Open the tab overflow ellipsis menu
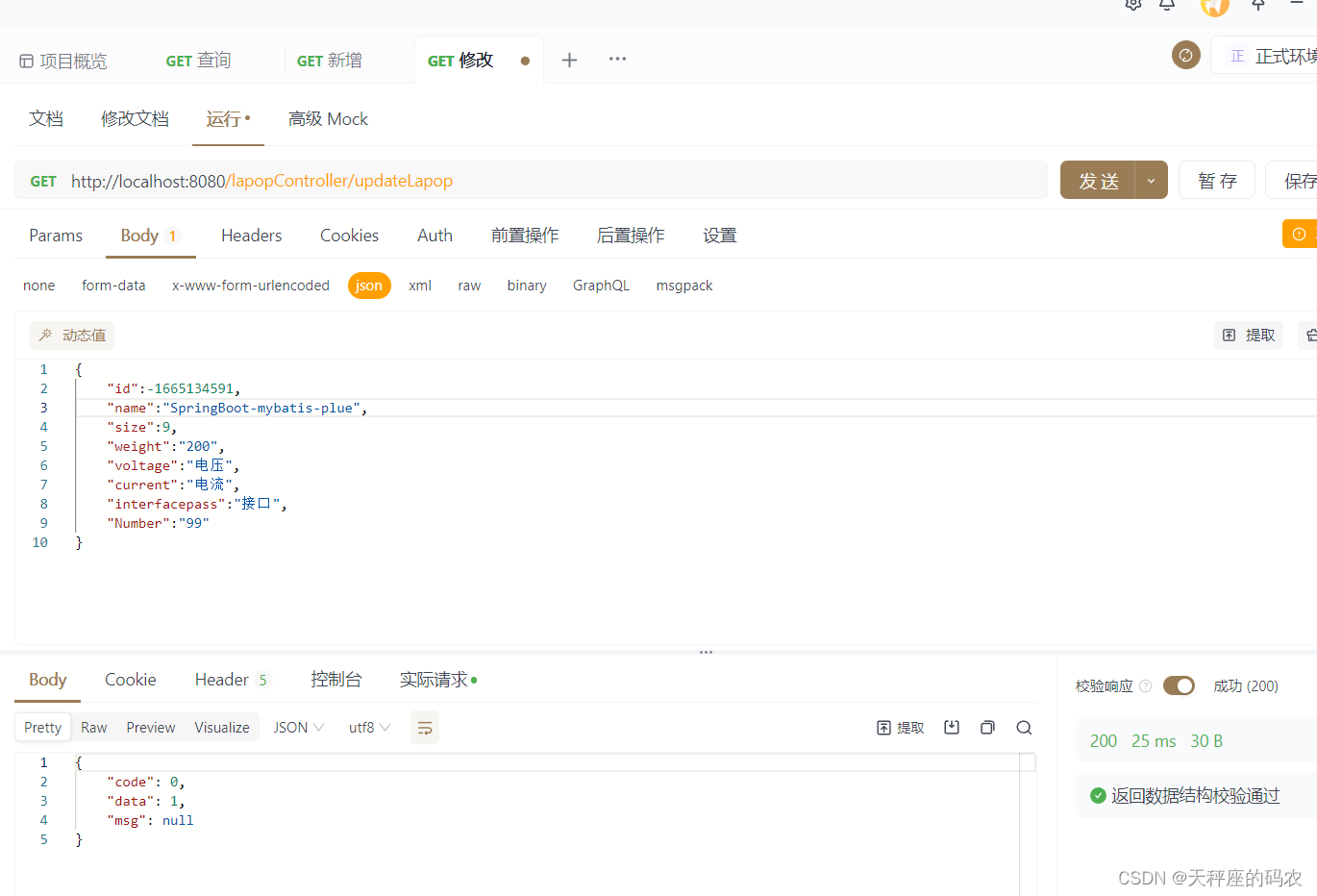The image size is (1317, 896). [617, 59]
